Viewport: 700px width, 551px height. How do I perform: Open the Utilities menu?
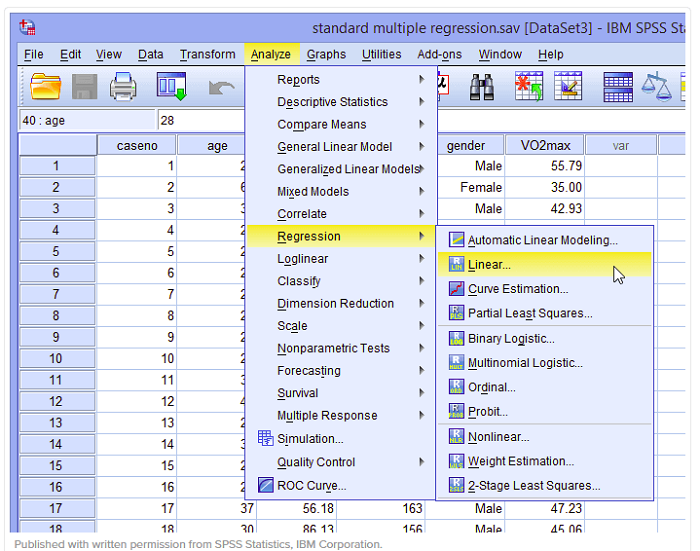click(381, 54)
